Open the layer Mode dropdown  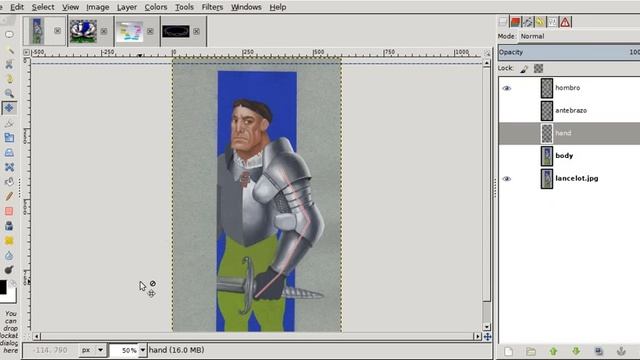(x=579, y=36)
